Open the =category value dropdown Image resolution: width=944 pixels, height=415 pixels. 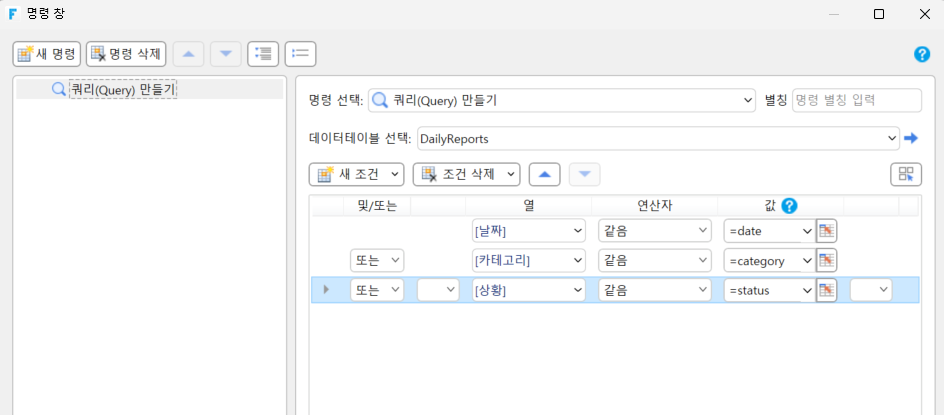769,260
